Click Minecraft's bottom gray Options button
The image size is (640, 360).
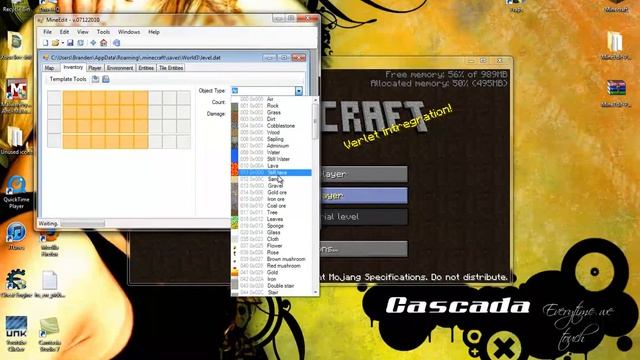pyautogui.click(x=364, y=249)
